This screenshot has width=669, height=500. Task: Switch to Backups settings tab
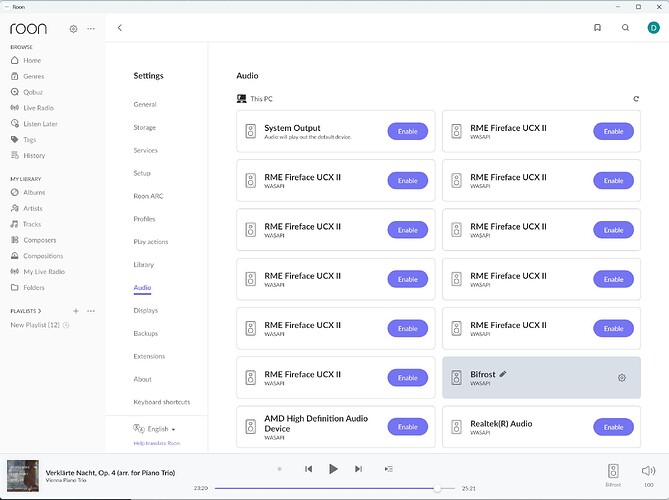click(x=145, y=333)
